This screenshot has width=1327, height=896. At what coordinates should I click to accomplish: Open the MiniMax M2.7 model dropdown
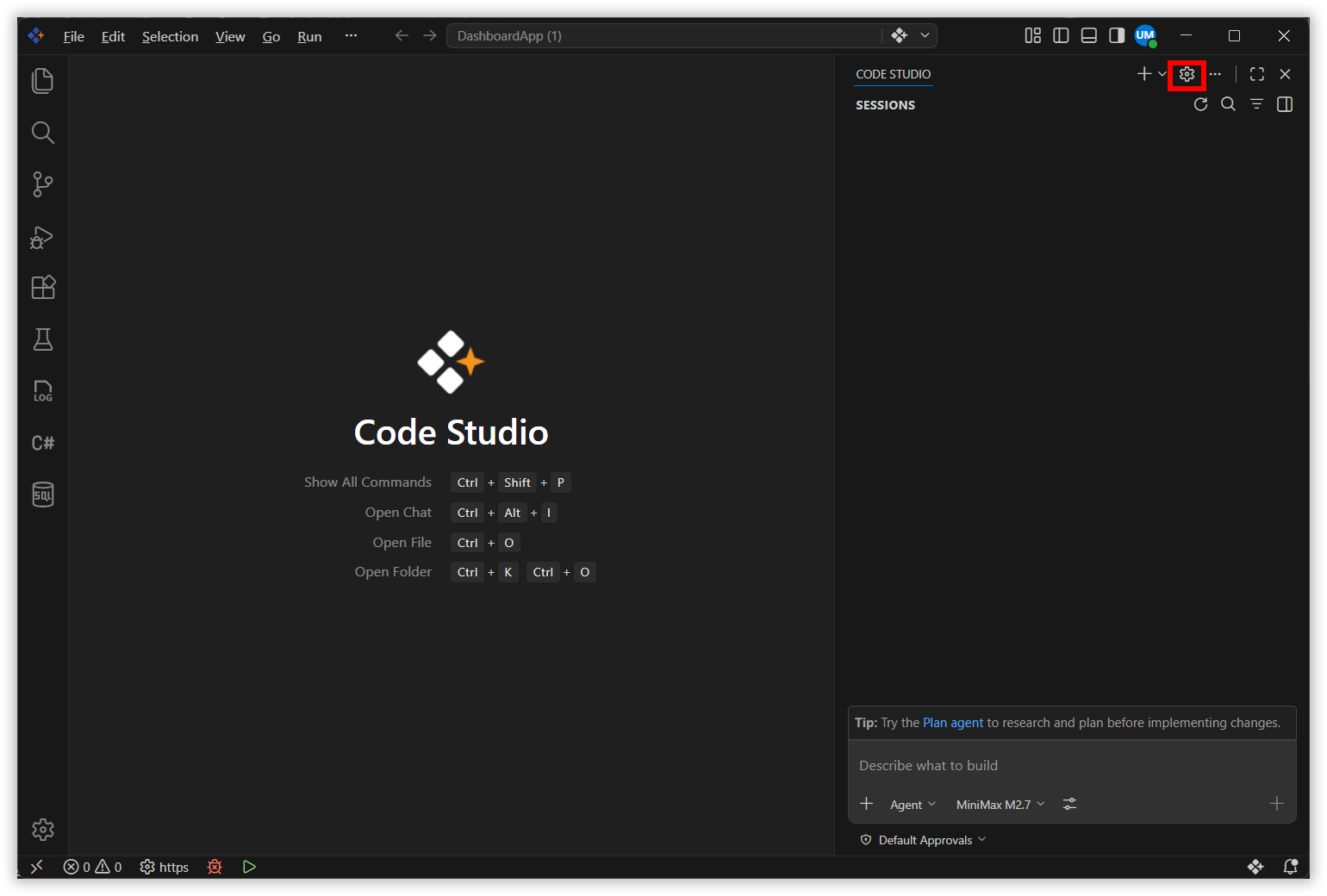(x=1000, y=805)
